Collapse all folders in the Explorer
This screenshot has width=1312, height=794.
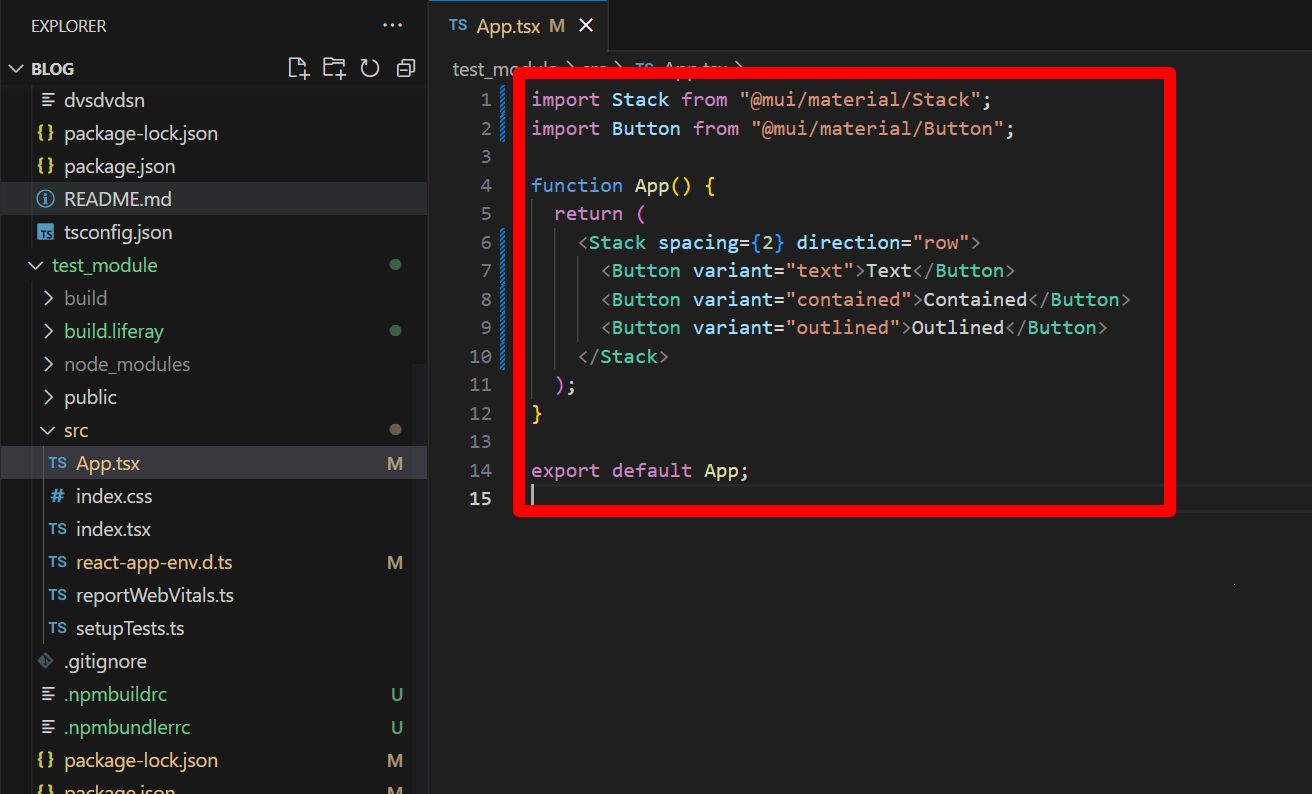[406, 68]
